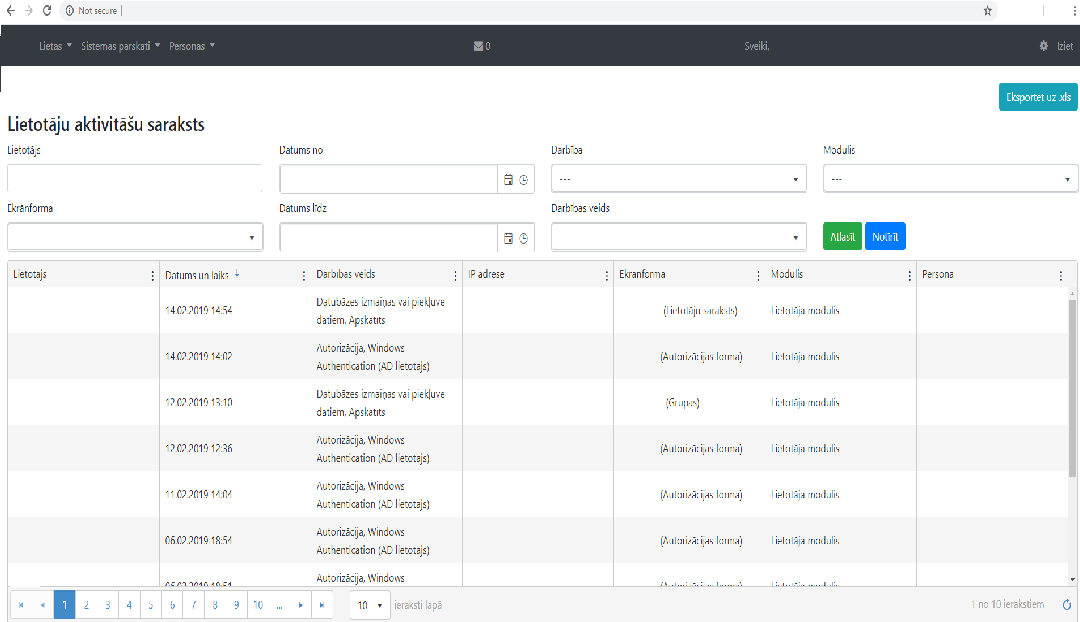Open calendar picker in Datums līdz field
Viewport: 1080px width, 622px height.
(508, 238)
